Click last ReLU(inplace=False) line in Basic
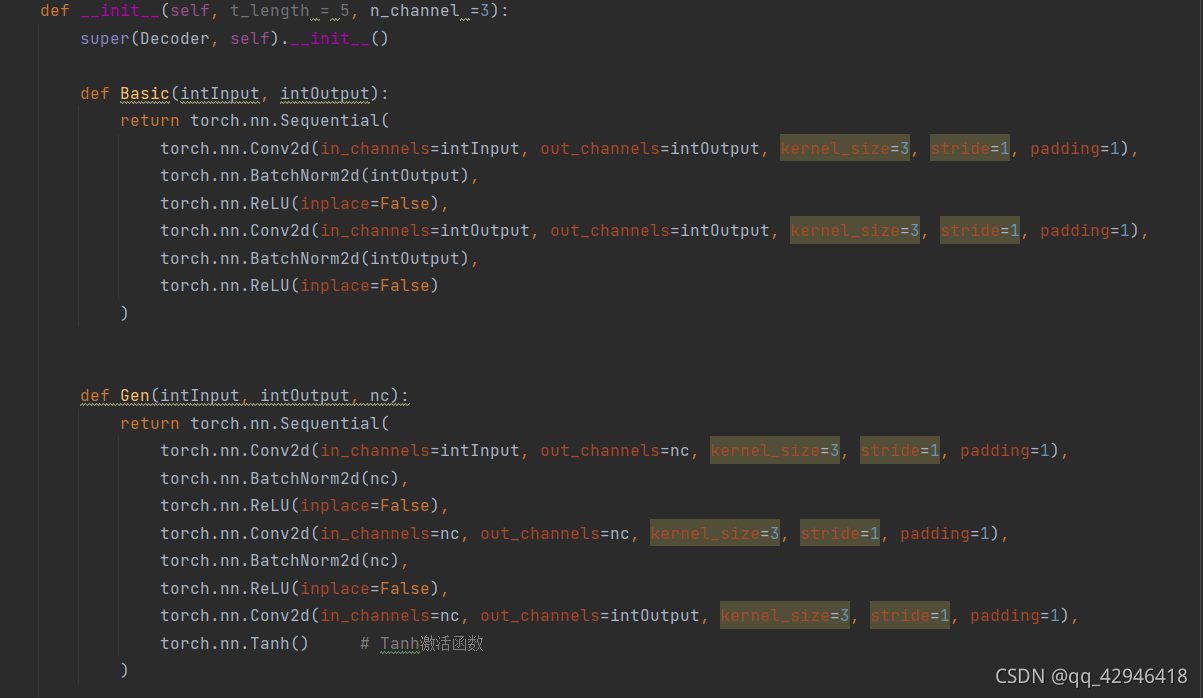The height and width of the screenshot is (698, 1203). [x=300, y=285]
